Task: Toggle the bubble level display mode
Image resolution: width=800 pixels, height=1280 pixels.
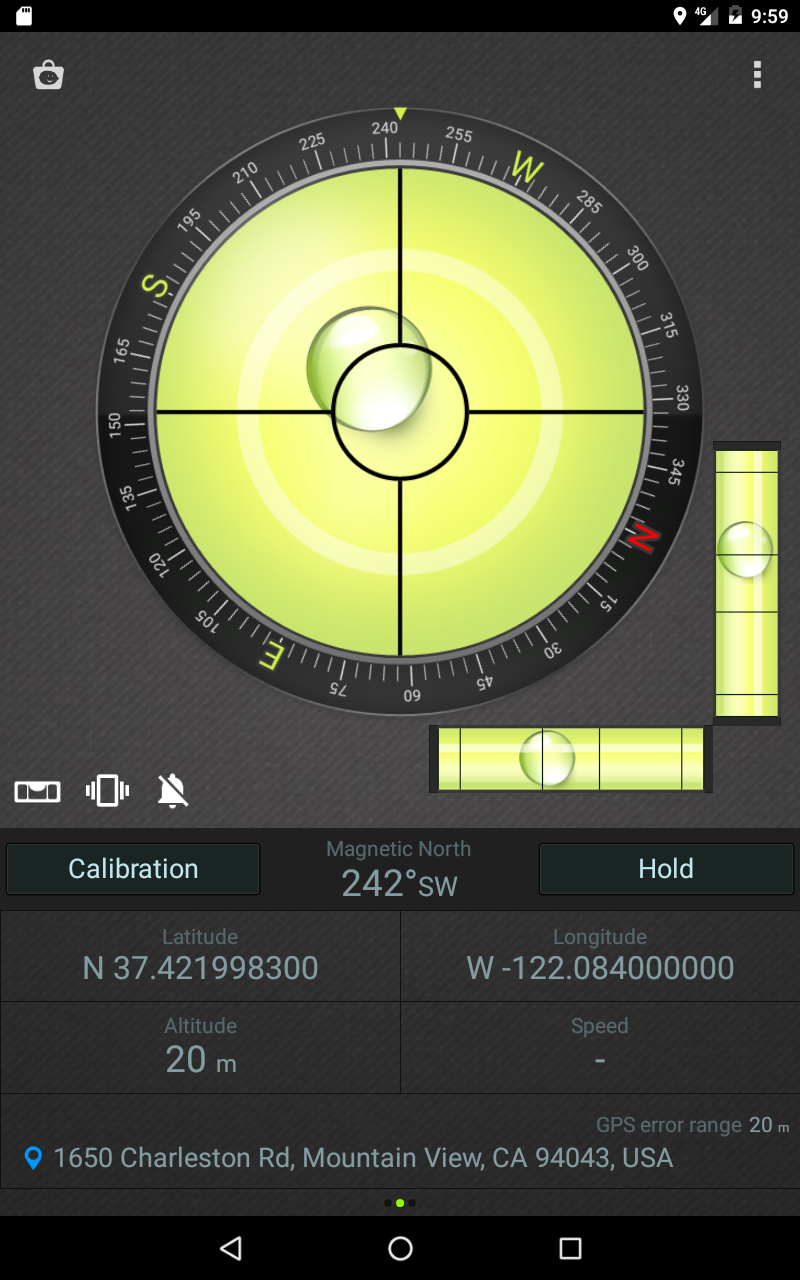Action: (x=36, y=790)
